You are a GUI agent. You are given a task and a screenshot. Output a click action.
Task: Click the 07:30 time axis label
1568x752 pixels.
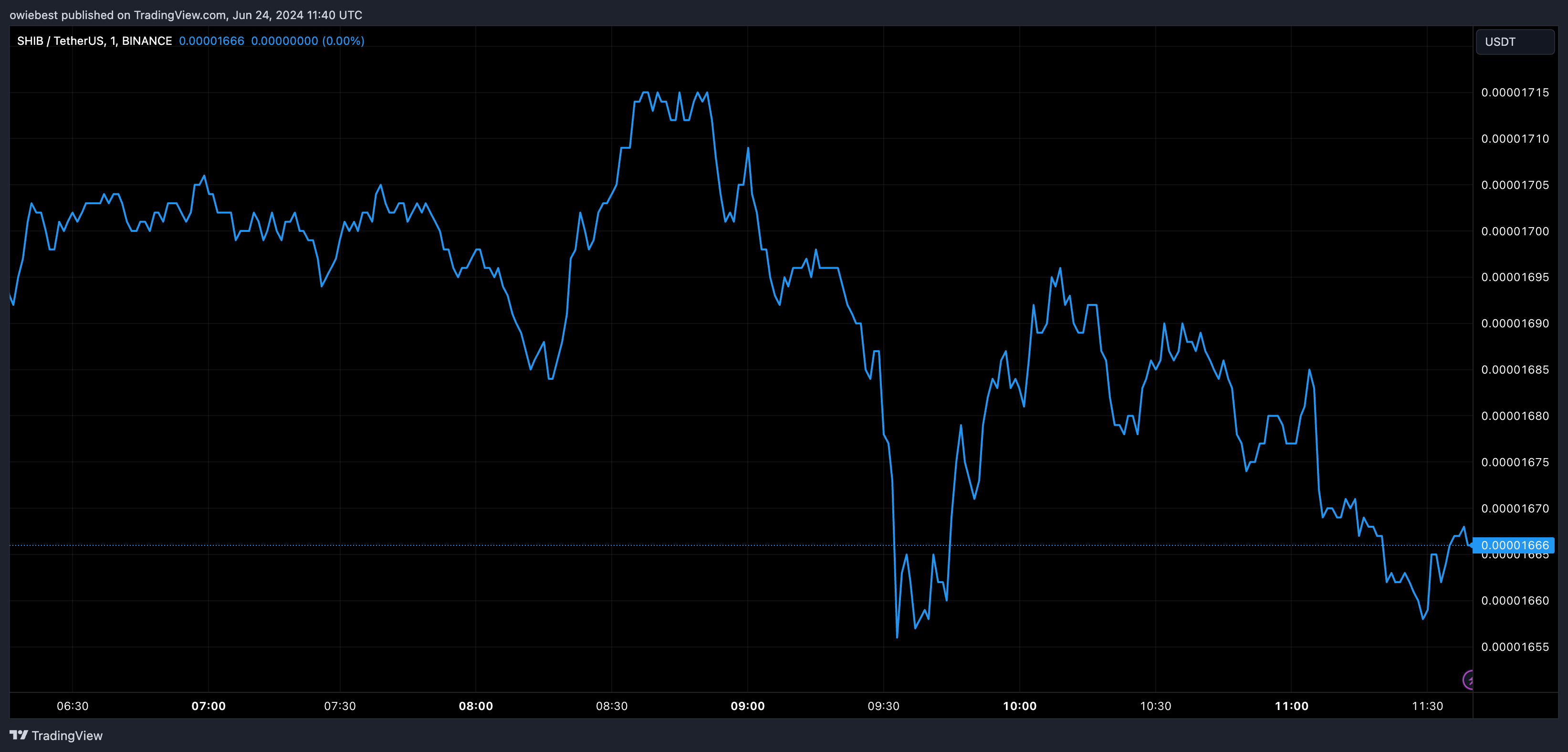340,706
